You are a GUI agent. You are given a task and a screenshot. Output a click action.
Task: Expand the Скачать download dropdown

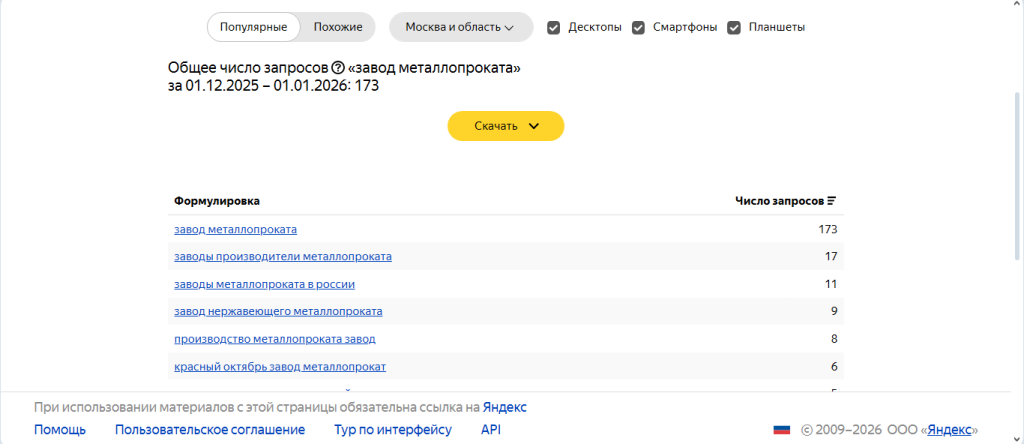(505, 126)
